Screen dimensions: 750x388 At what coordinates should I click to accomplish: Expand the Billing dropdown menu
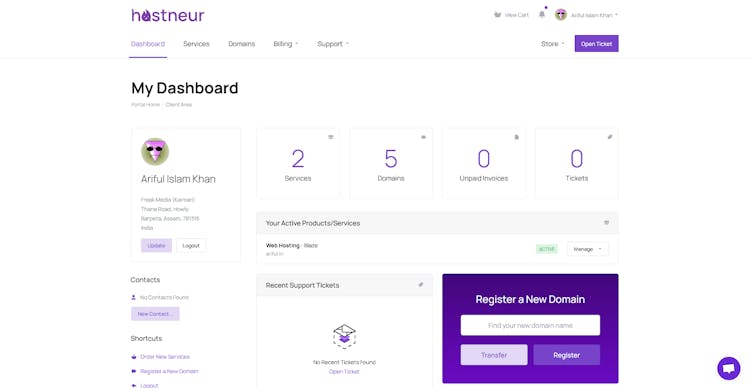(x=286, y=44)
